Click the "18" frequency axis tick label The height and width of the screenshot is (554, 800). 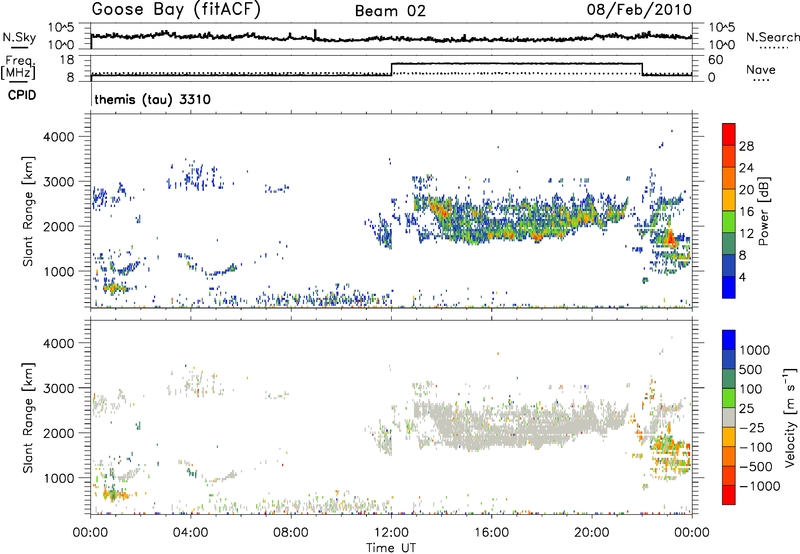[67, 60]
